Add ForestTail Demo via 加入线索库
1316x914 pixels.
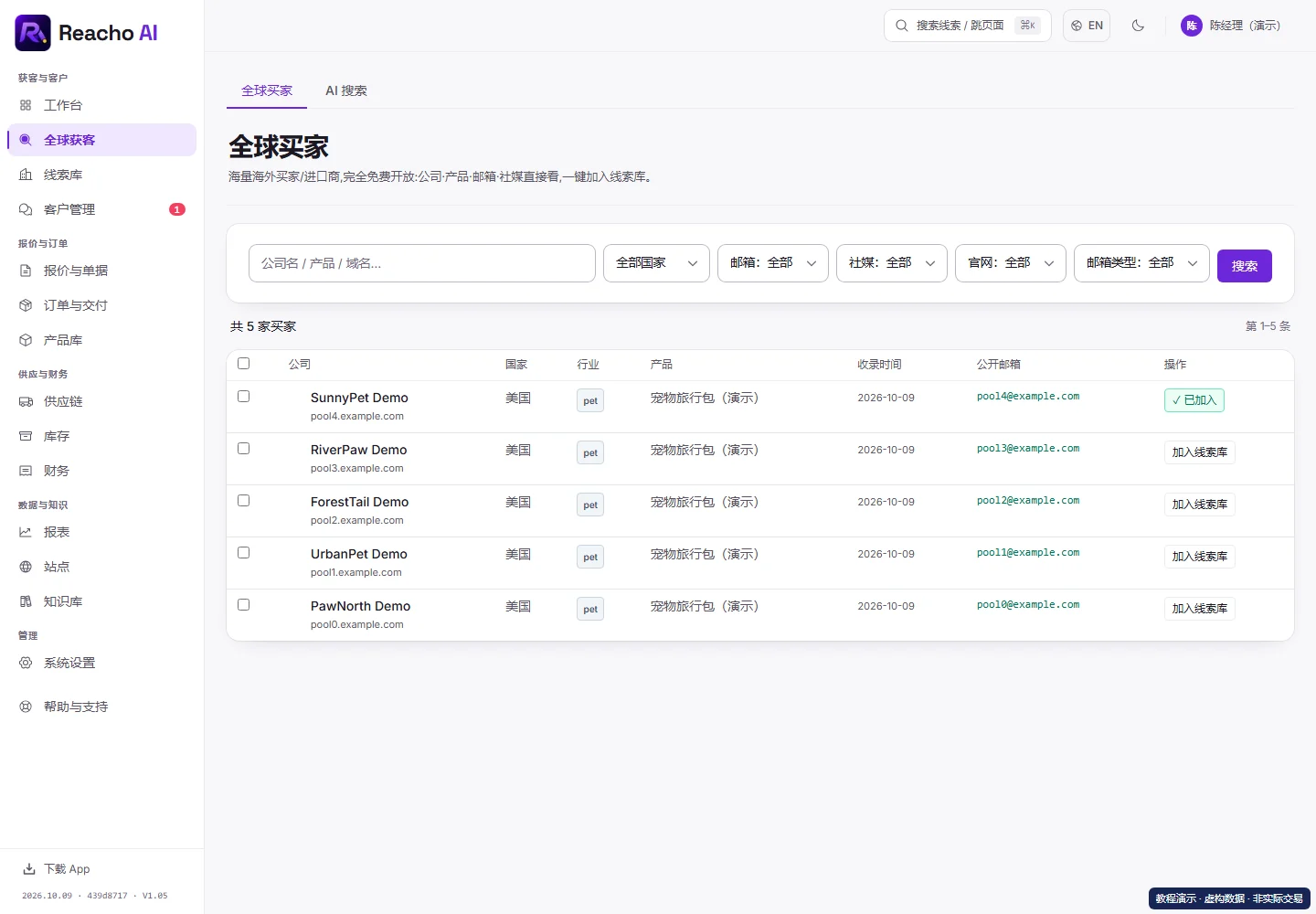(1200, 505)
